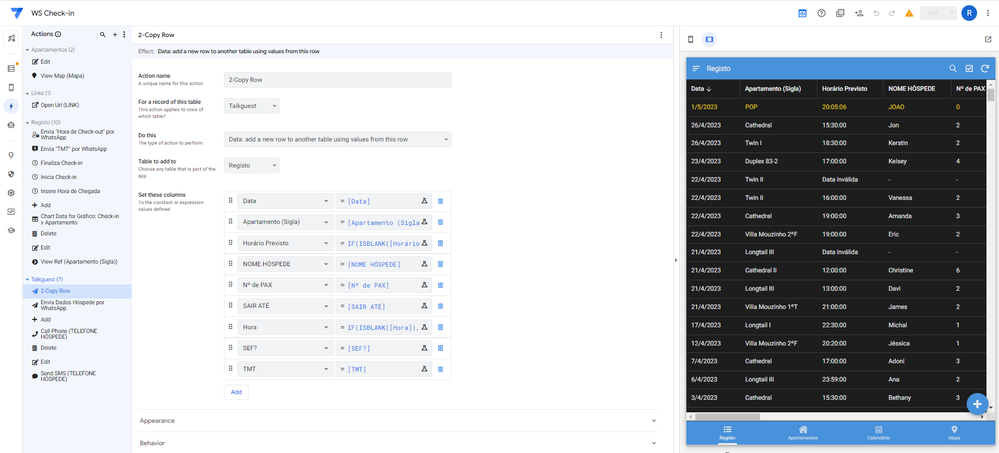999x453 pixels.
Task: Open expression flask for SEF? column
Action: point(424,349)
